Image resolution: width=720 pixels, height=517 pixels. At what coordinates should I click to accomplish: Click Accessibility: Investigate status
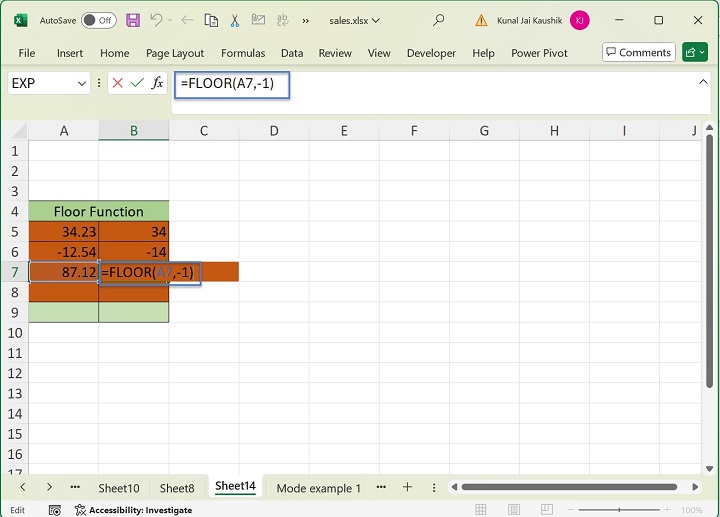[x=134, y=510]
